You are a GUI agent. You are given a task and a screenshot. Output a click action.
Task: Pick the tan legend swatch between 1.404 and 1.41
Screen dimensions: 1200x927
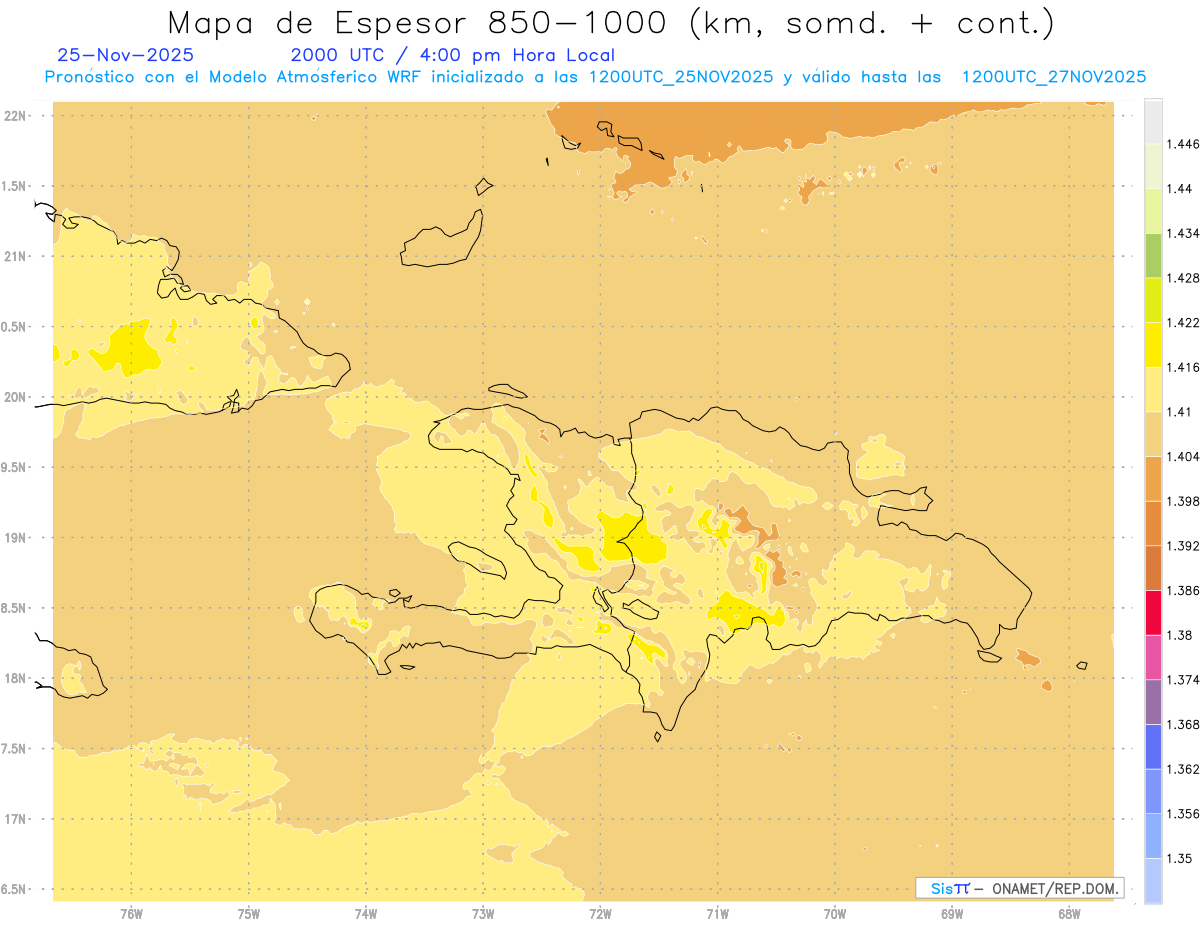(x=1153, y=433)
